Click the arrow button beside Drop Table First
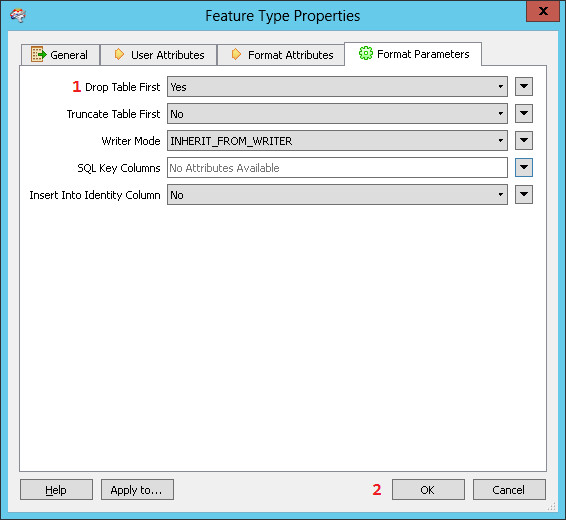The height and width of the screenshot is (520, 566). click(524, 87)
